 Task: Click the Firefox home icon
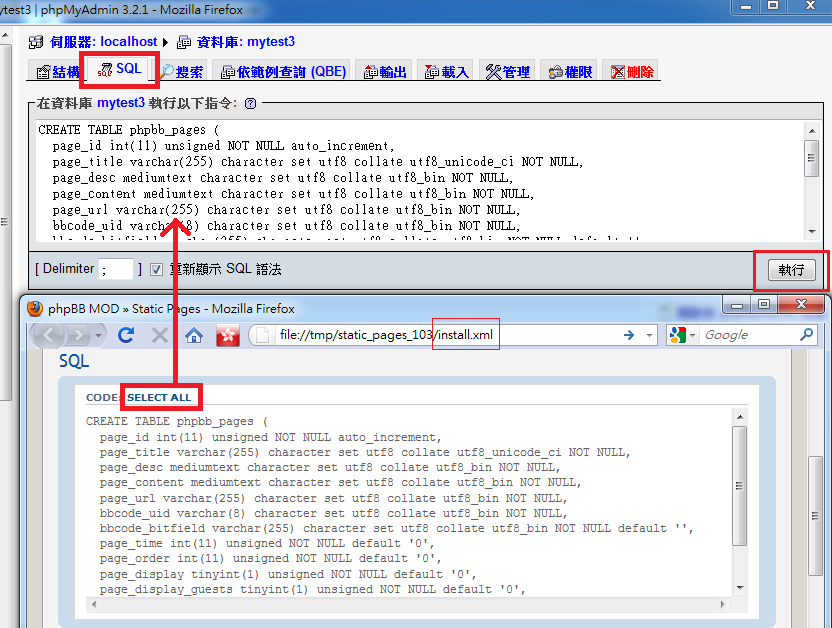tap(194, 335)
